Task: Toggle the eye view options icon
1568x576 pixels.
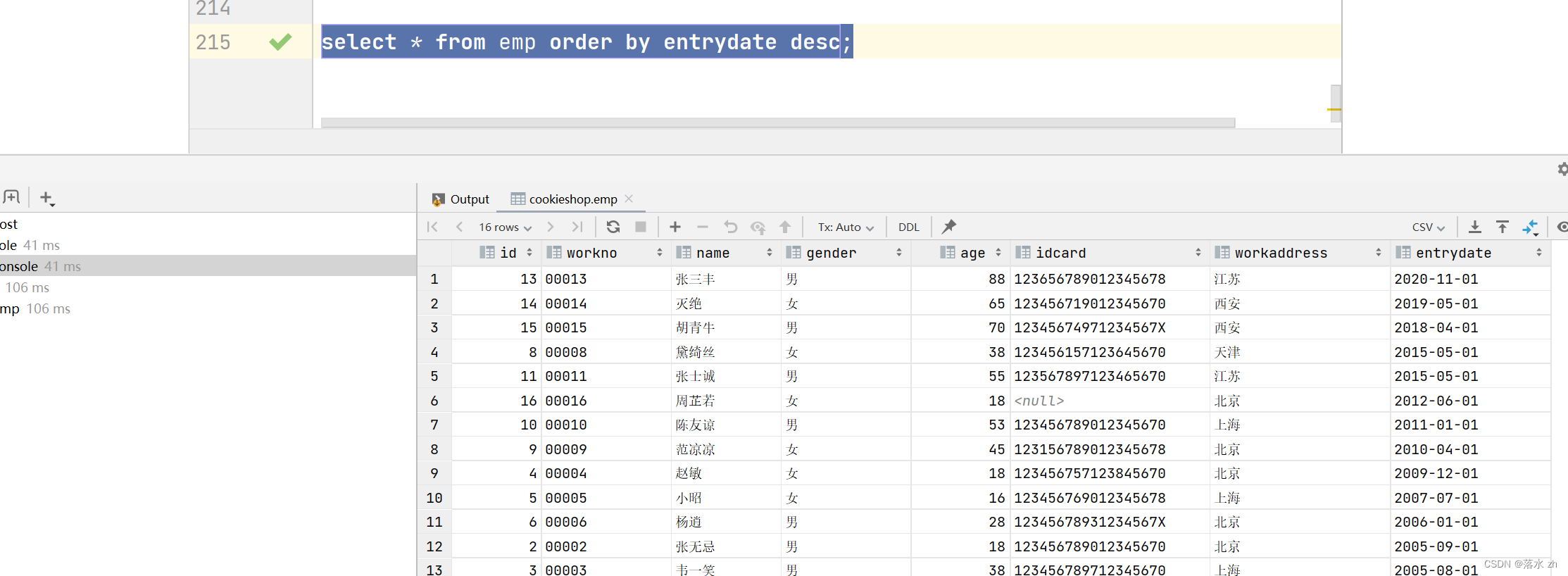Action: (x=1562, y=227)
